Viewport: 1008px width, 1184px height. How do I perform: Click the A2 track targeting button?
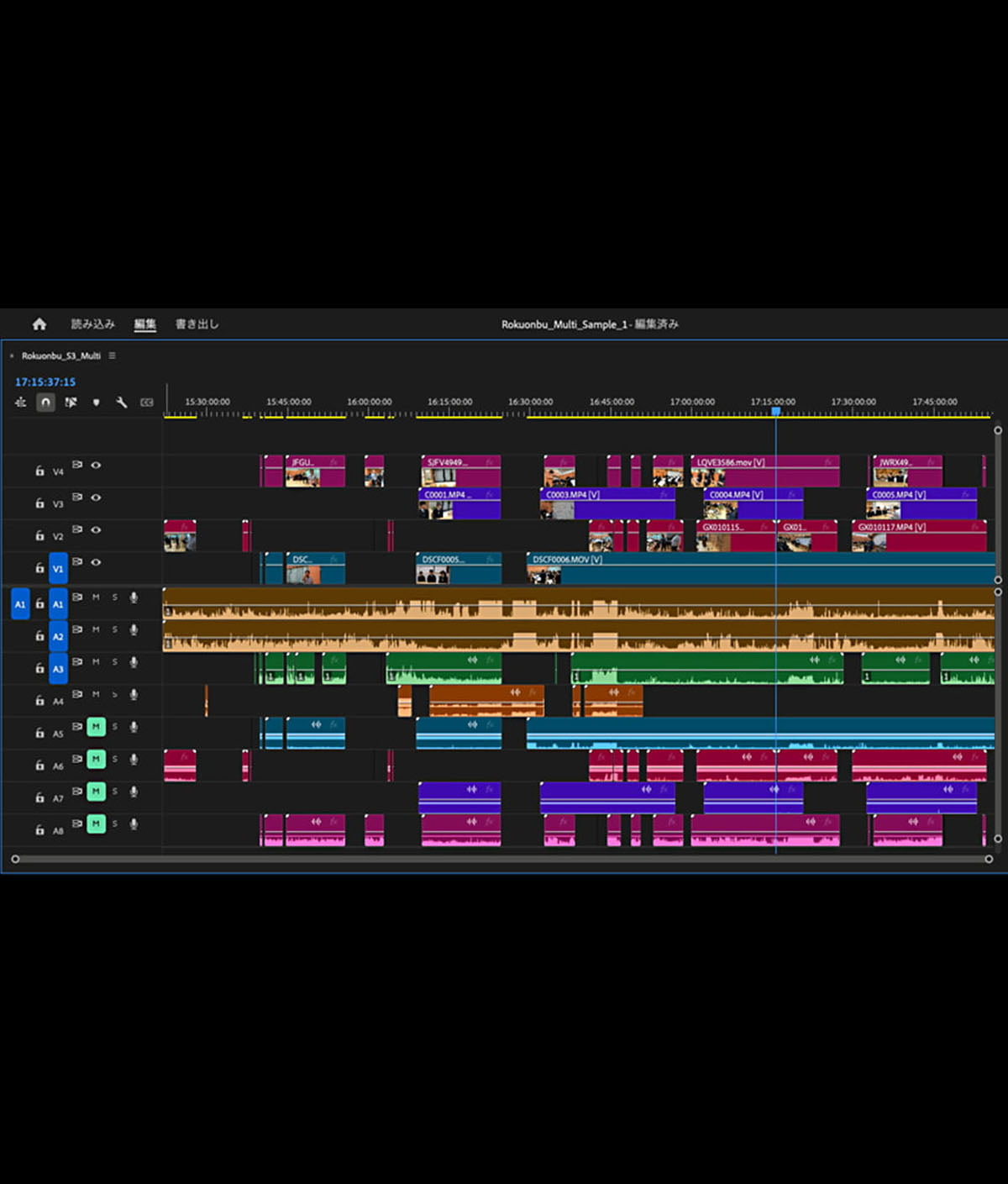coord(58,637)
